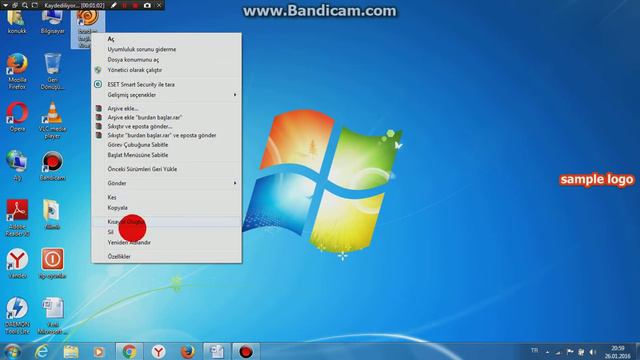Select the 'burdan başlar' desktop shortcut
The width and height of the screenshot is (640, 360).
87,29
